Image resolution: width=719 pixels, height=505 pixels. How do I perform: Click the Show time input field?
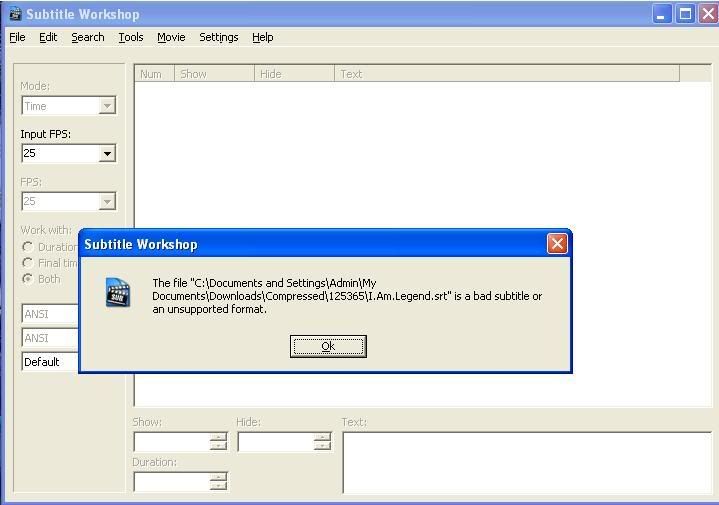tap(172, 442)
